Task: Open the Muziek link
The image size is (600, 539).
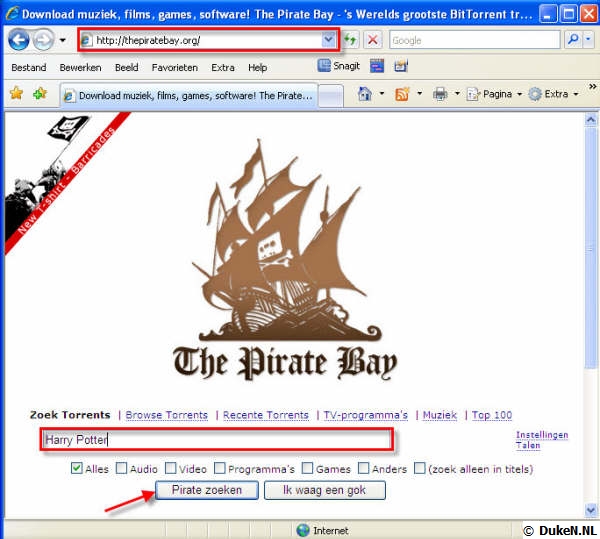Action: point(440,415)
